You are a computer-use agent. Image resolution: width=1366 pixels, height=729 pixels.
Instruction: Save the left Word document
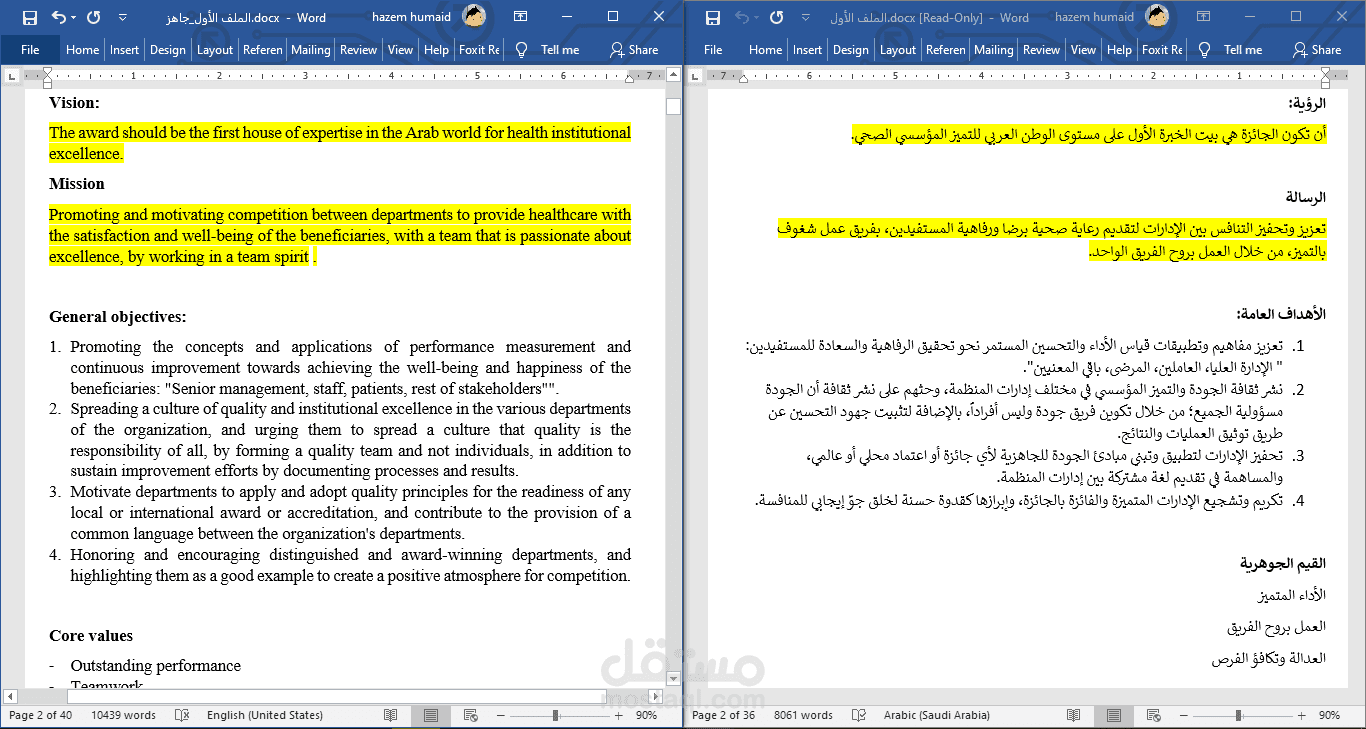30,17
